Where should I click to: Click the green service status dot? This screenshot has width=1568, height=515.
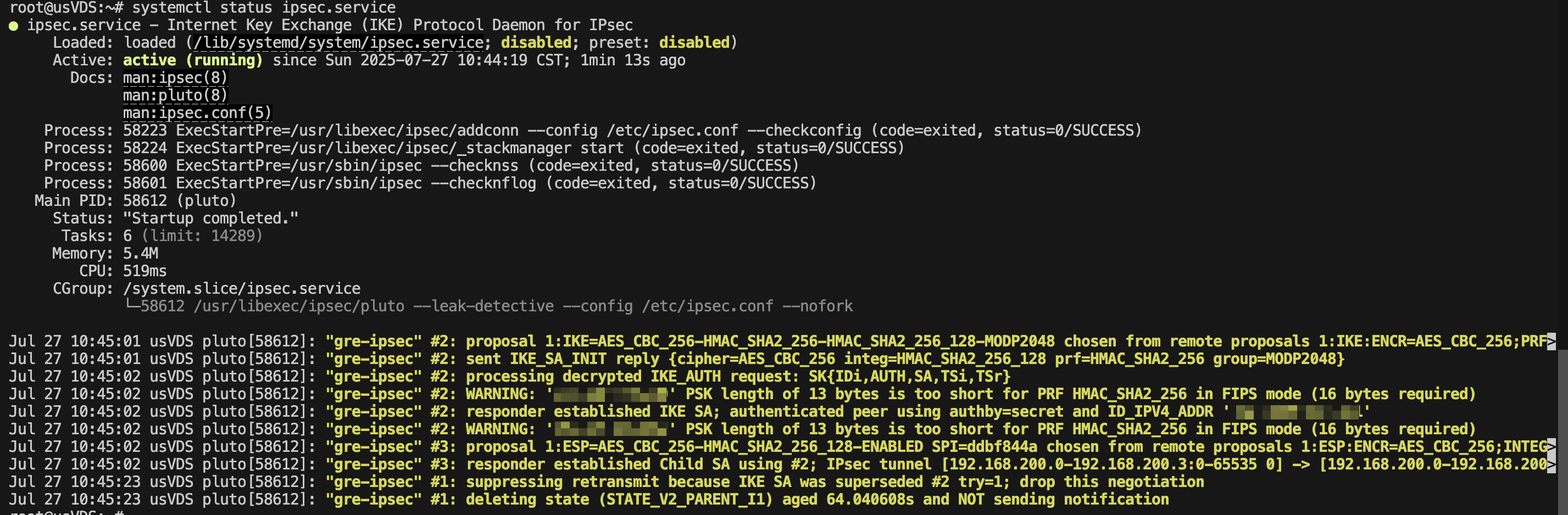pos(13,26)
